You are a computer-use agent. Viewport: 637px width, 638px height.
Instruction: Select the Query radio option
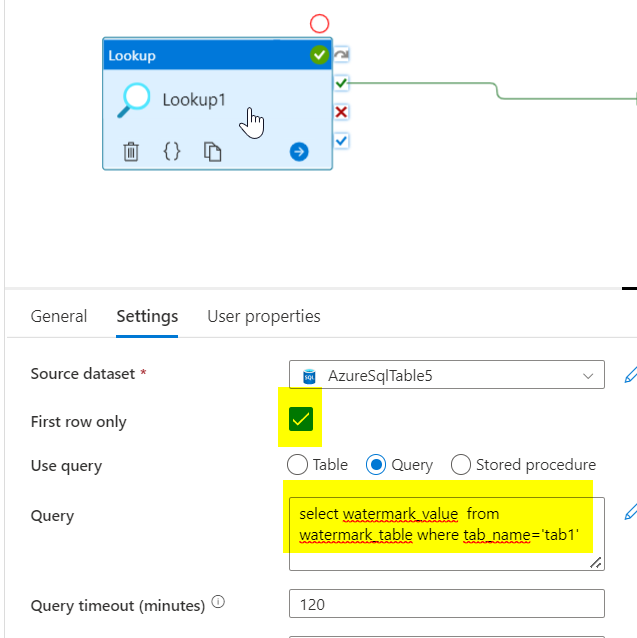[376, 465]
